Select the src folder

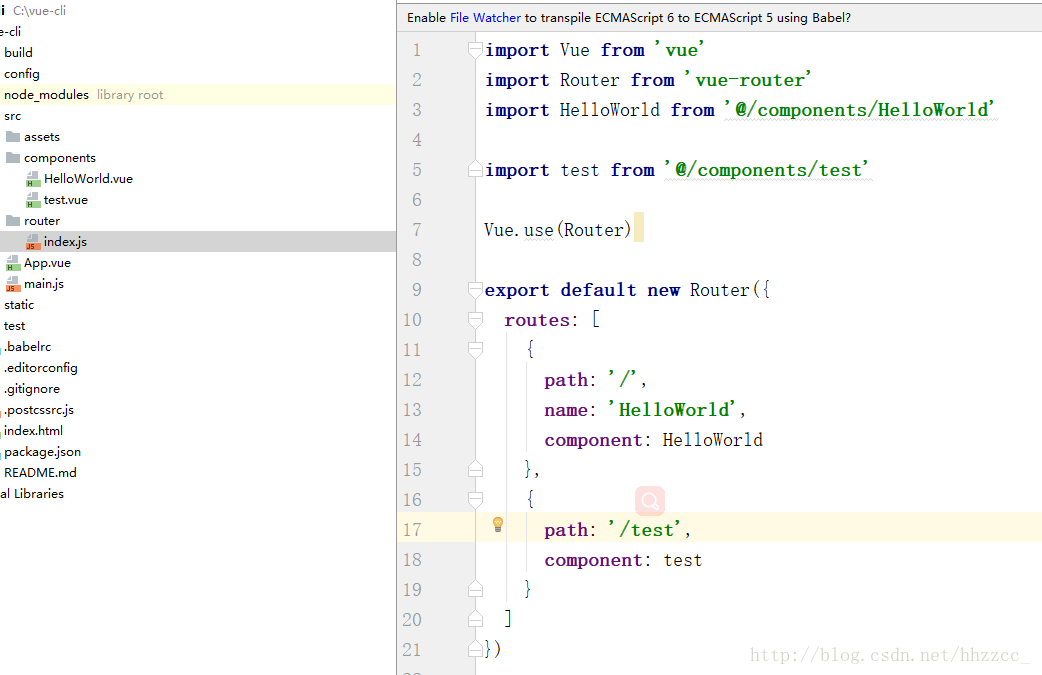[12, 116]
